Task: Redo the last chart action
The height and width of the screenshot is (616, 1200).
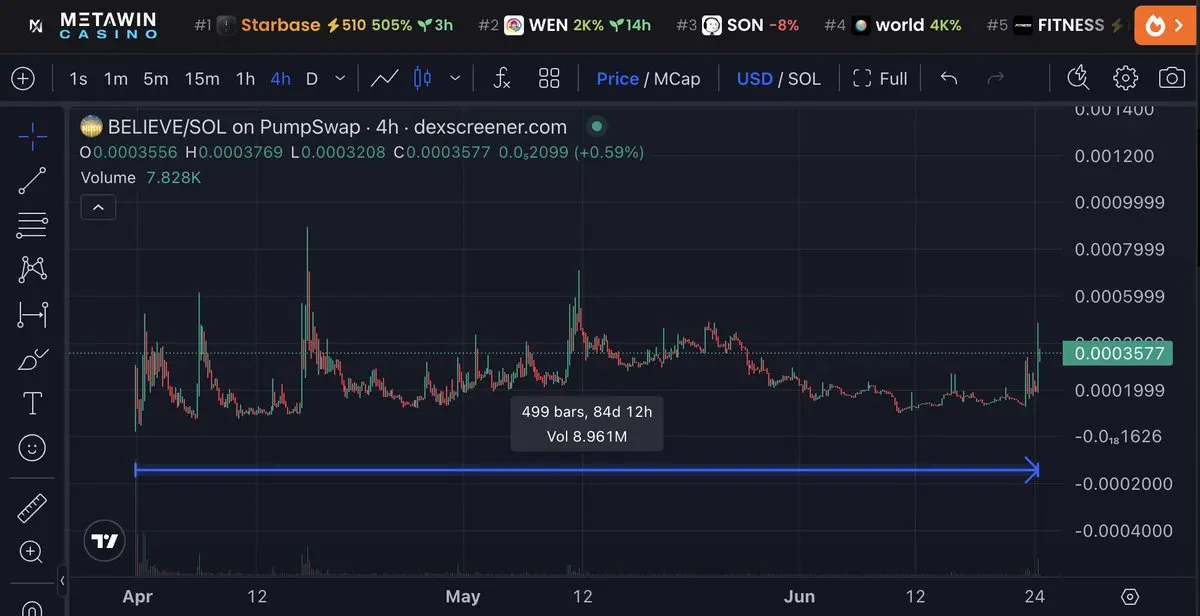Action: pyautogui.click(x=995, y=78)
